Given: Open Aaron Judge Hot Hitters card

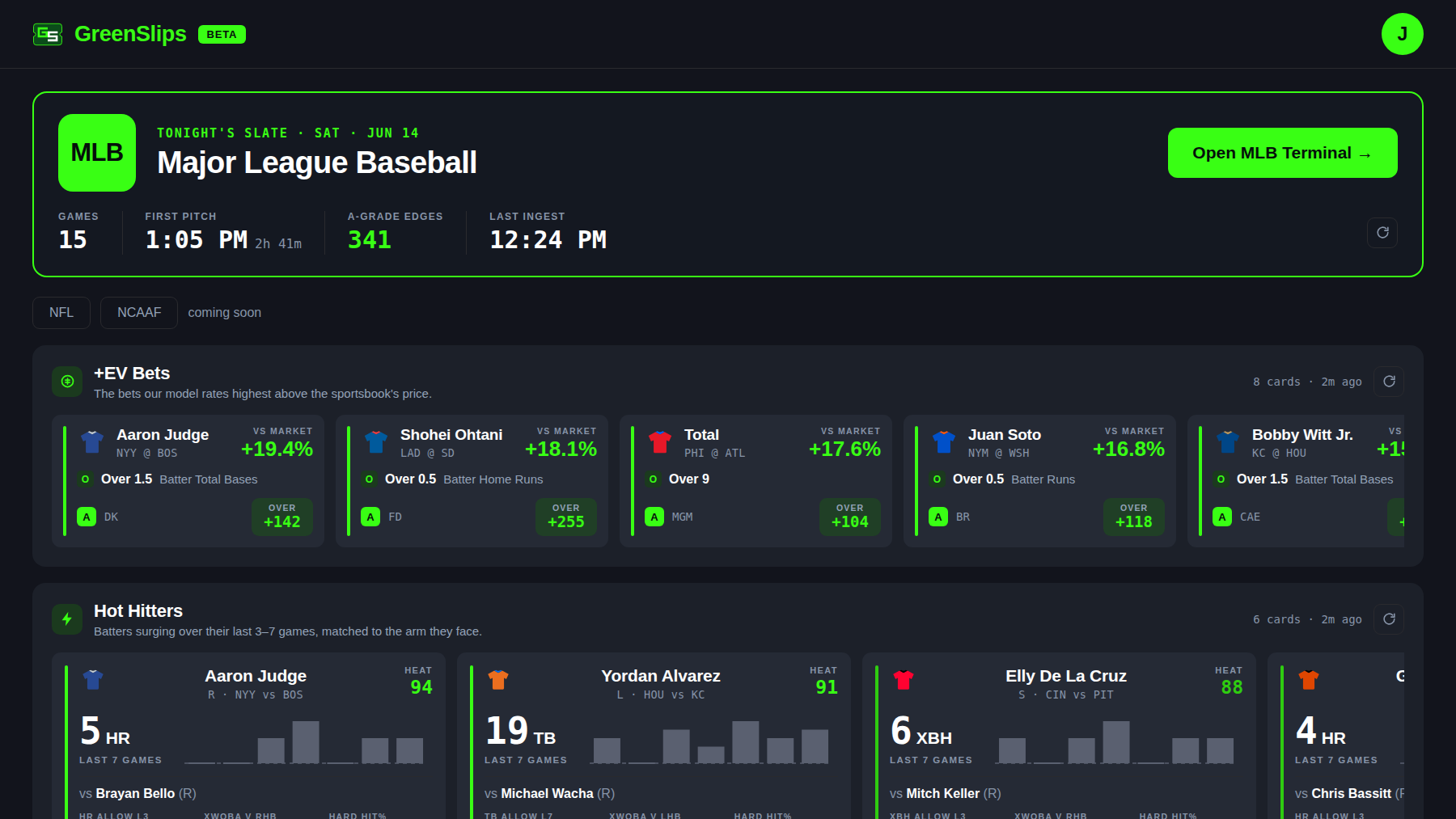Looking at the screenshot, I should [x=248, y=736].
